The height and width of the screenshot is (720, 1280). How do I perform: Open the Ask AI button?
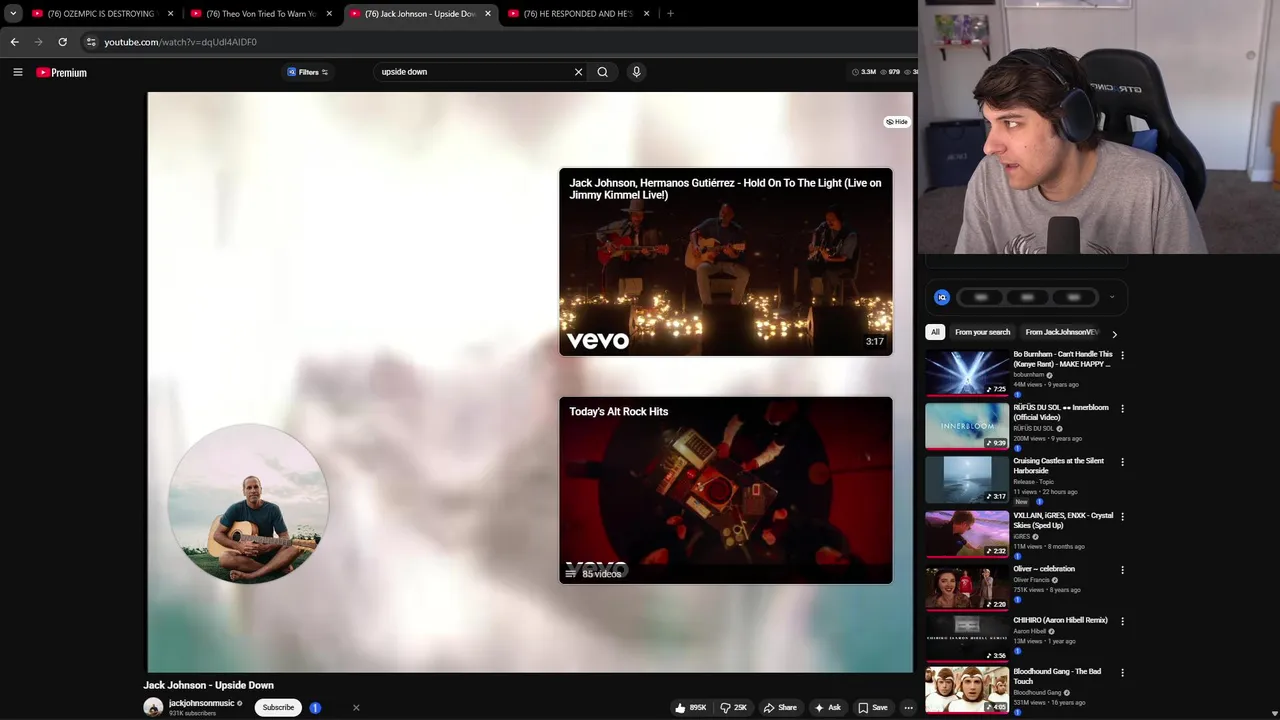pyautogui.click(x=827, y=707)
